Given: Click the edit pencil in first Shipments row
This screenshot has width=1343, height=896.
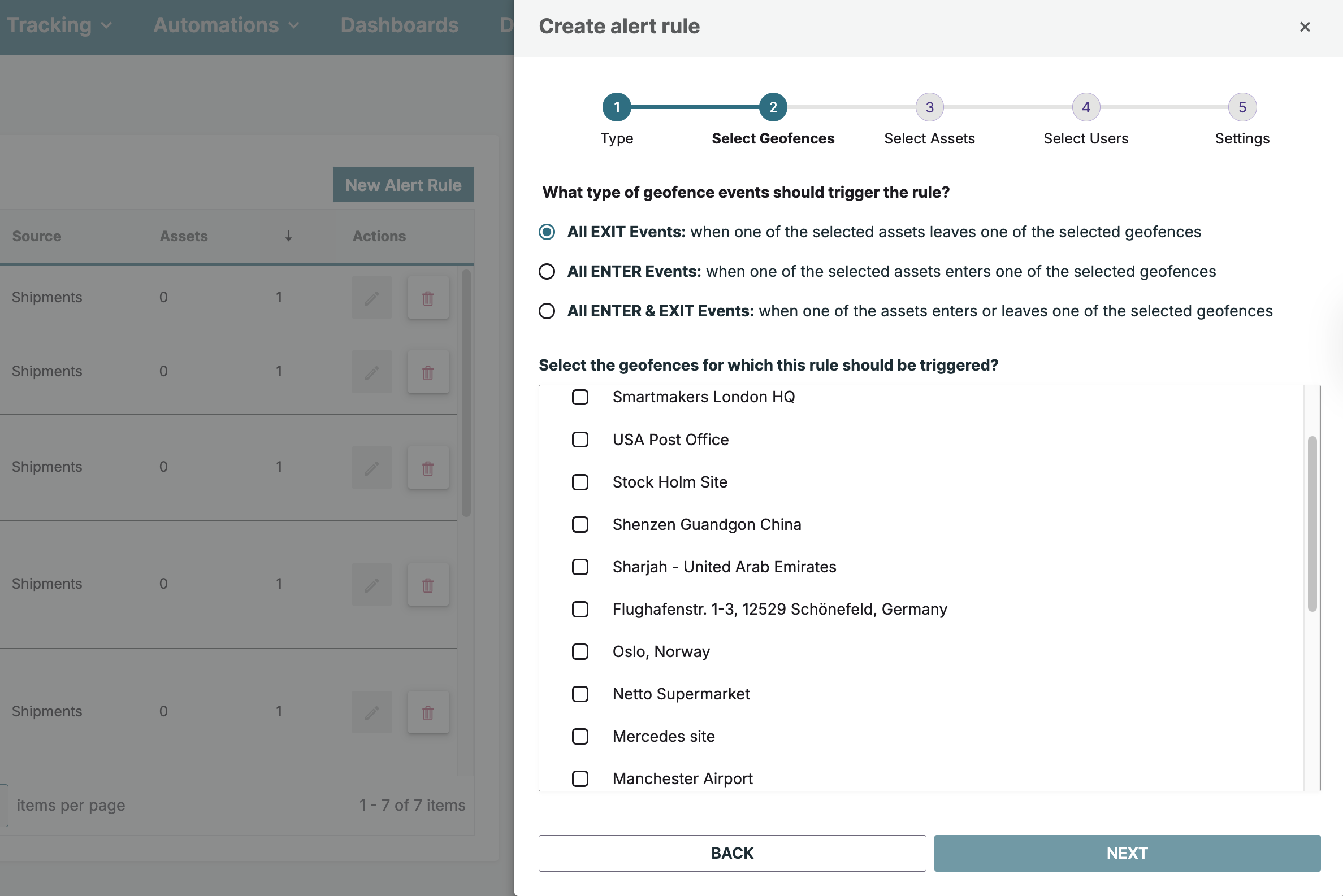Looking at the screenshot, I should coord(371,298).
